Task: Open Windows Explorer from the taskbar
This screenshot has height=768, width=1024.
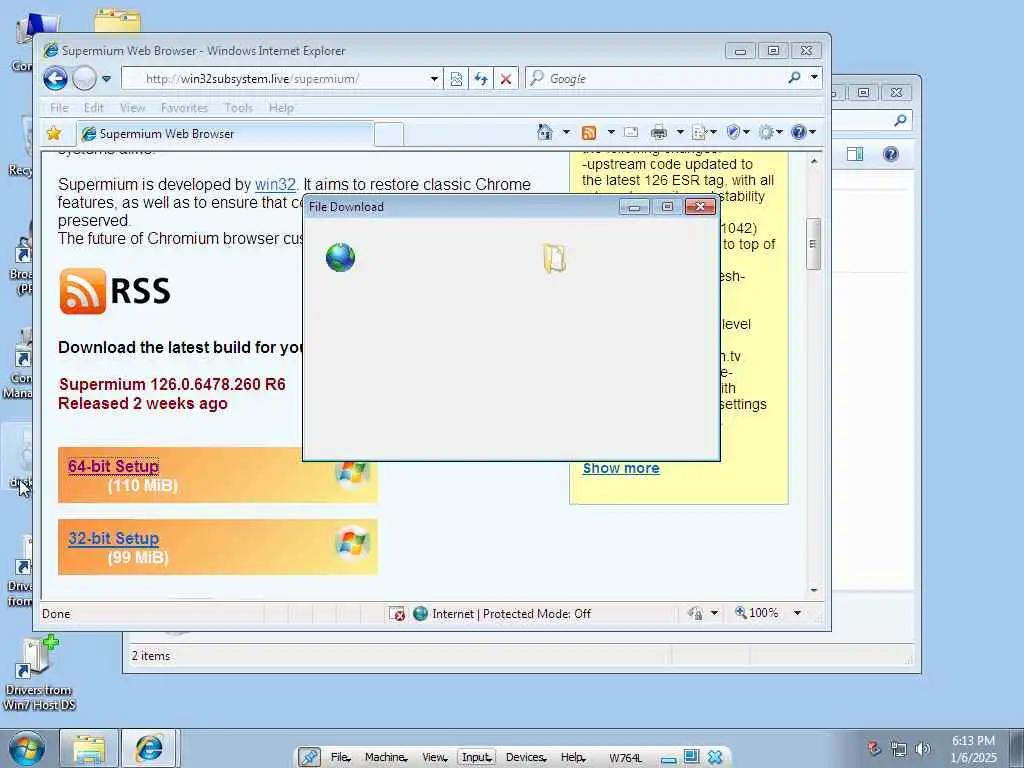Action: 89,748
